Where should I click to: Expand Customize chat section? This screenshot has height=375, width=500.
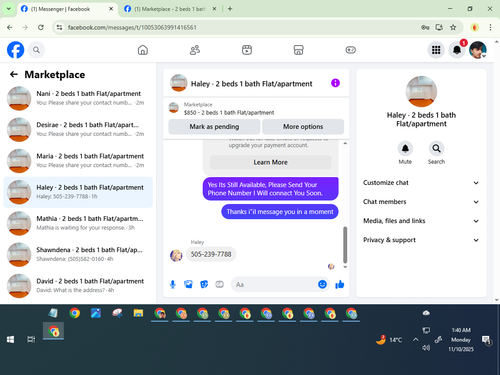point(421,183)
